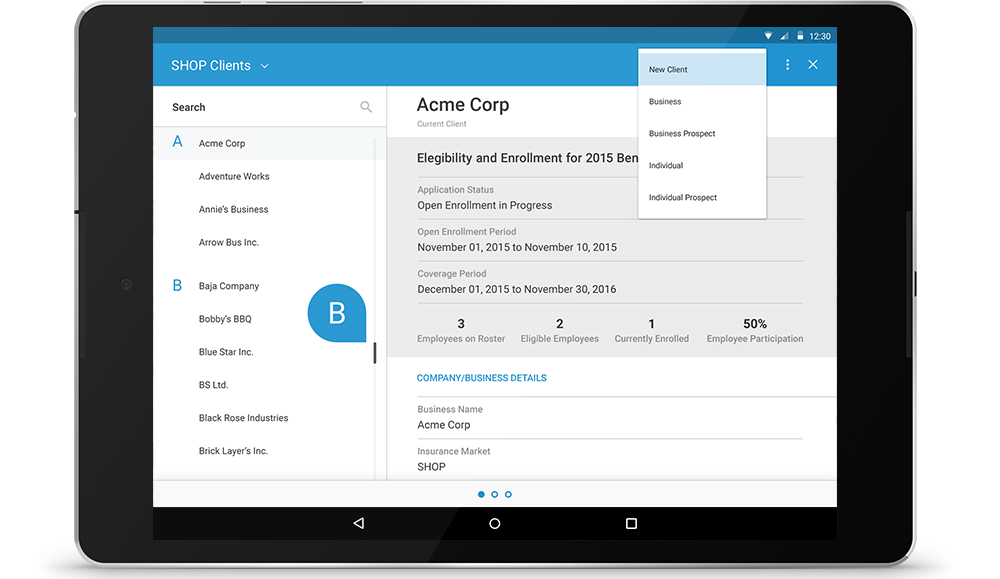Click the 12:30 status bar clock

point(820,36)
